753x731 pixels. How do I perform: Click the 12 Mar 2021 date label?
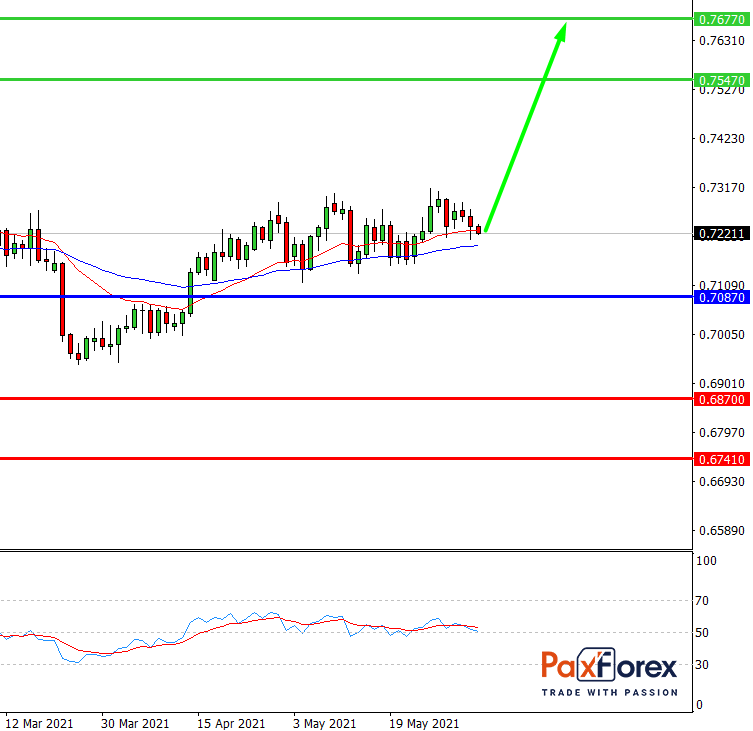pyautogui.click(x=39, y=723)
